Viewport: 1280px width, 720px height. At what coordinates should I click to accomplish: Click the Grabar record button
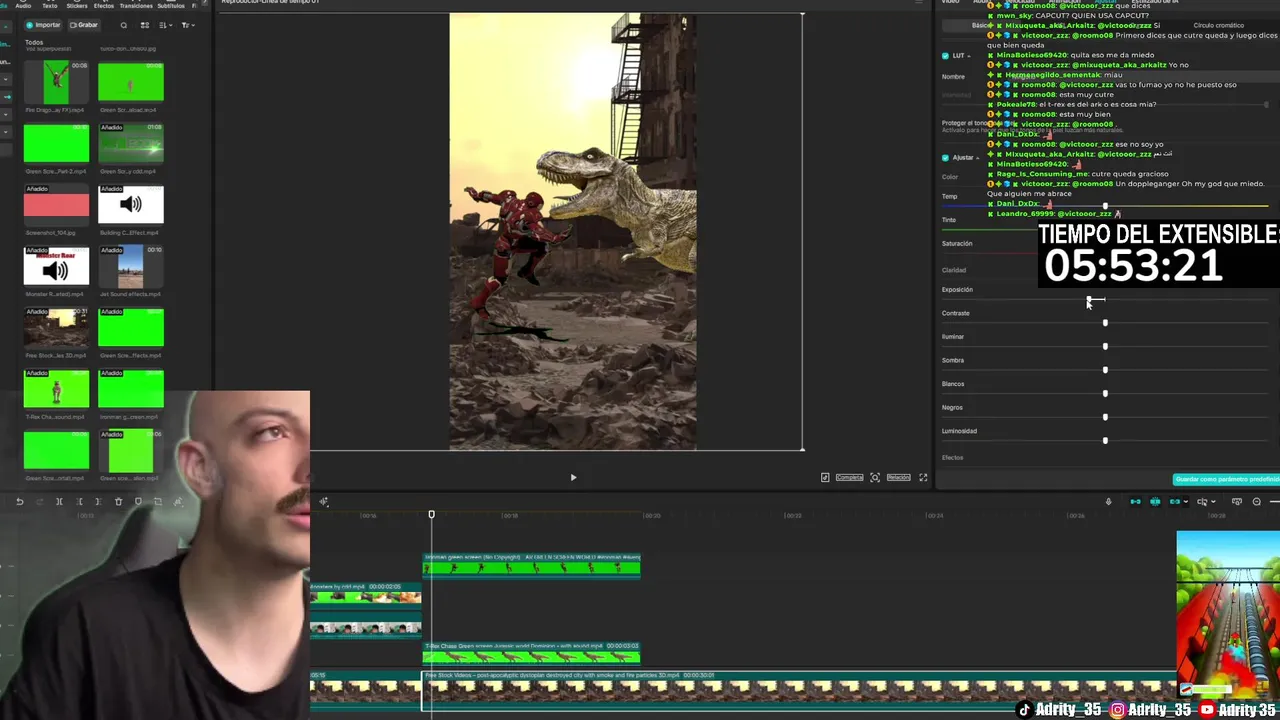pos(84,25)
